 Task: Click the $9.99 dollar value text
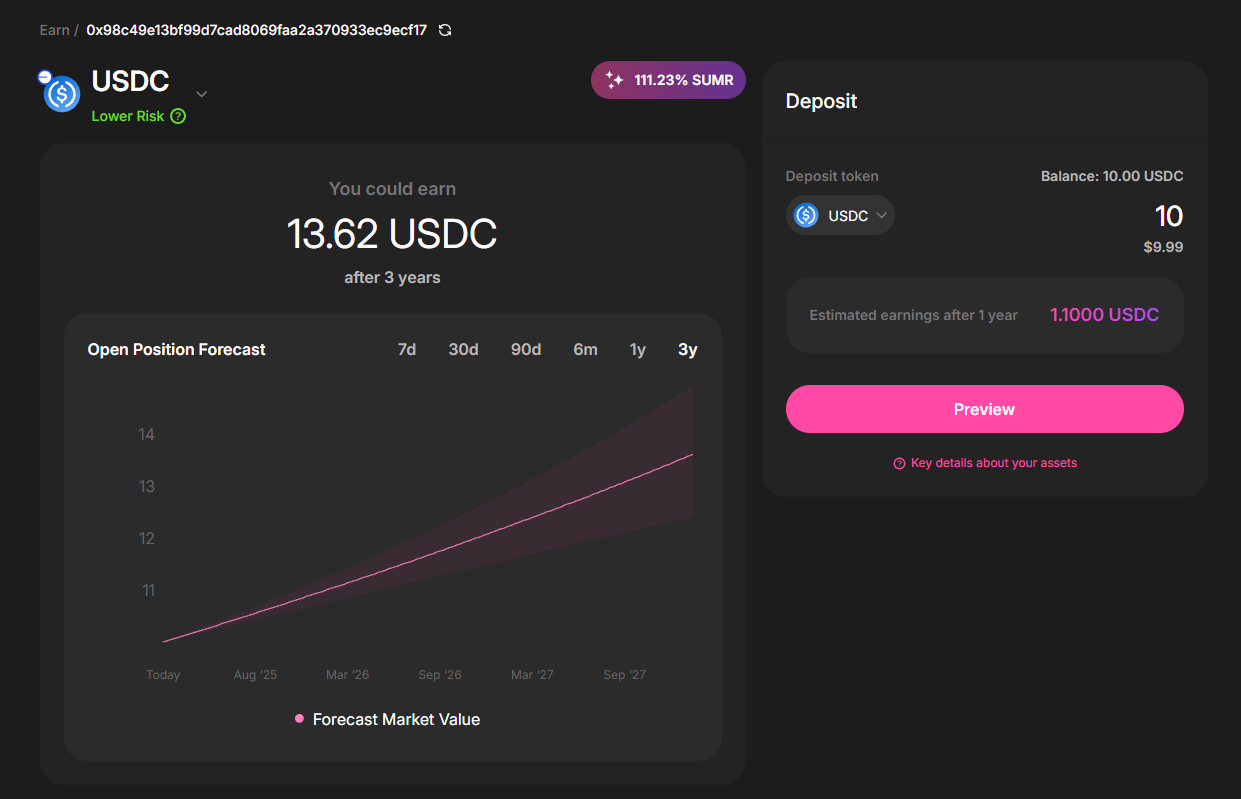(1164, 247)
